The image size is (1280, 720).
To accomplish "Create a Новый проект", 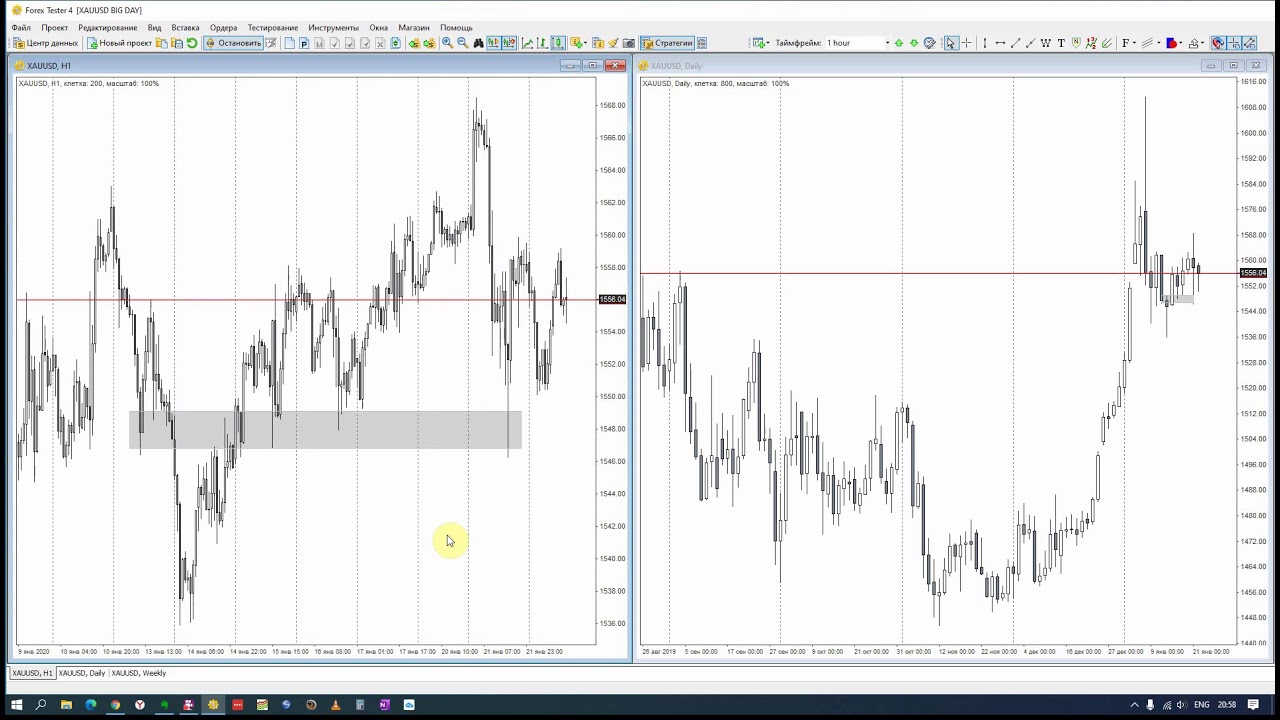I will (120, 43).
